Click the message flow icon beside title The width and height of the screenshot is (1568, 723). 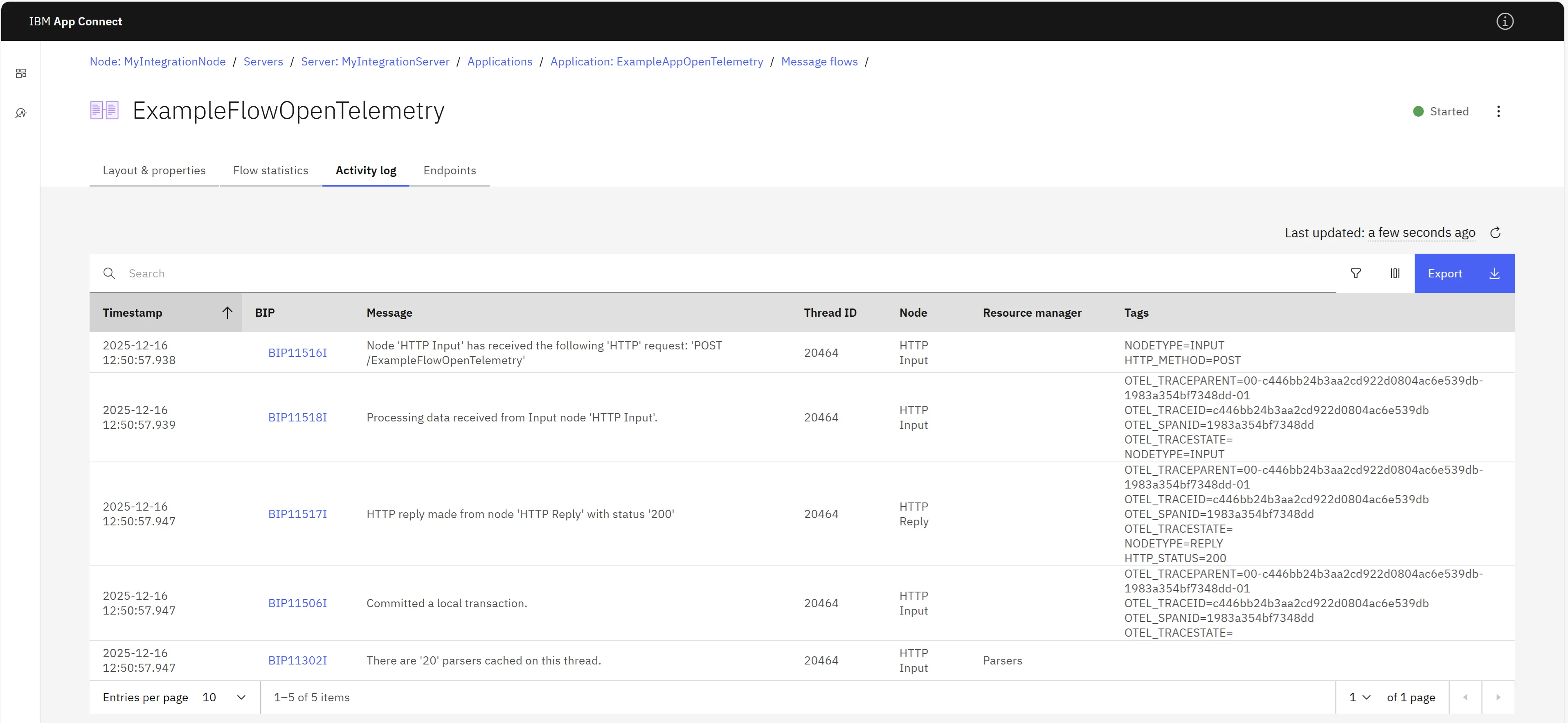pyautogui.click(x=104, y=110)
